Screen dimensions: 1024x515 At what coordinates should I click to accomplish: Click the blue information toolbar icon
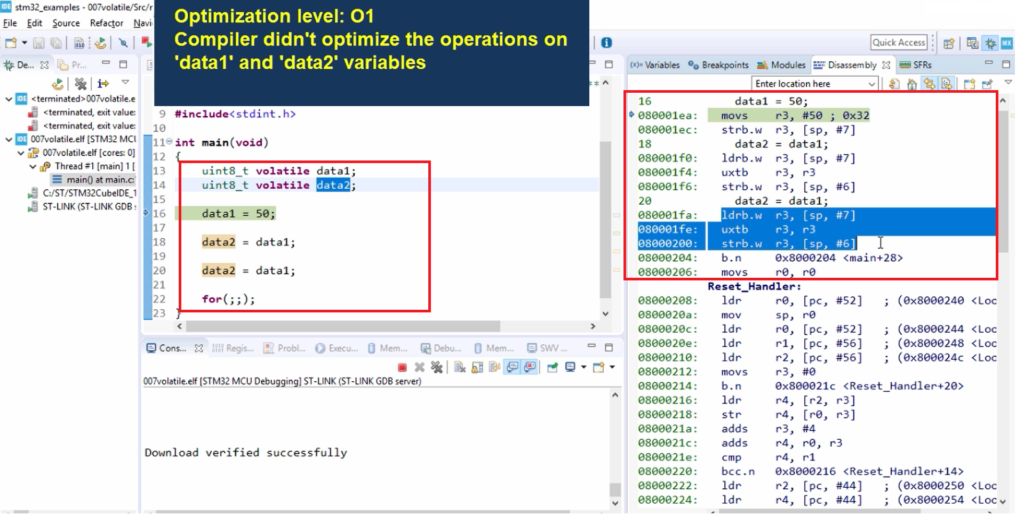606,43
